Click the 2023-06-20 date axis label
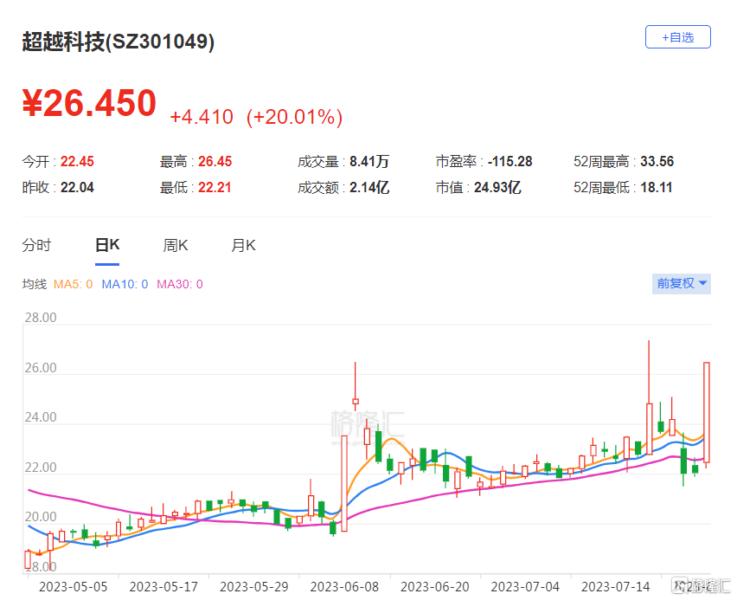 tap(435, 587)
